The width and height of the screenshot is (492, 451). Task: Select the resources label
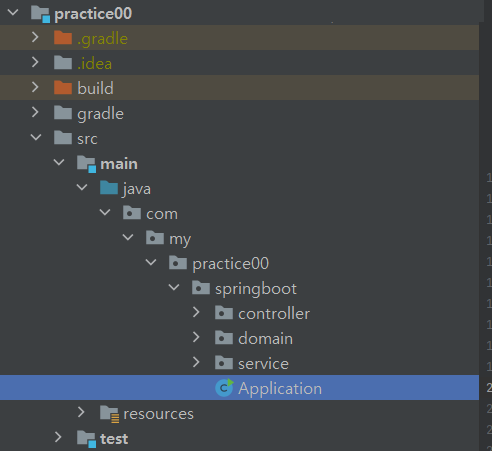[x=158, y=414]
